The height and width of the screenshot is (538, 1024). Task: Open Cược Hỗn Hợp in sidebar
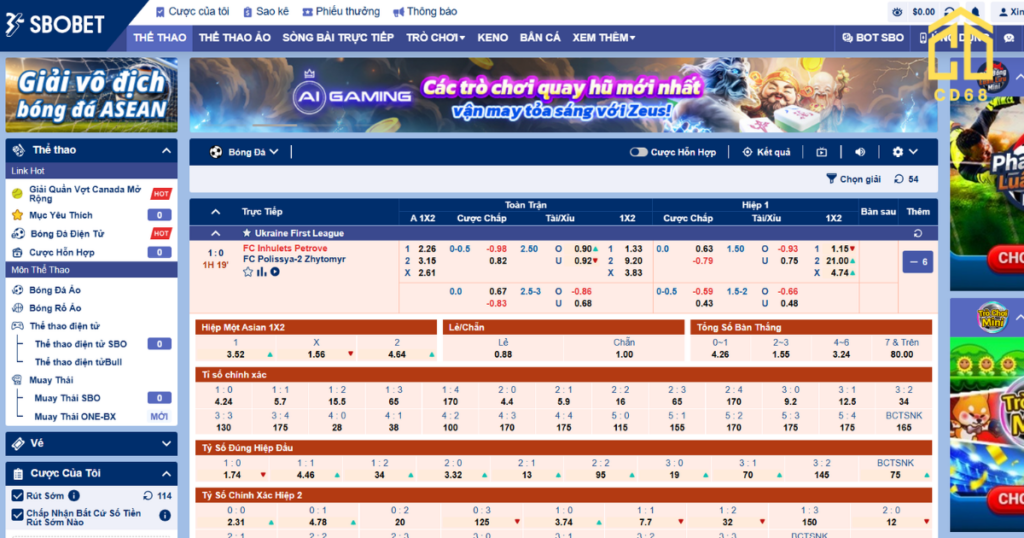click(61, 252)
